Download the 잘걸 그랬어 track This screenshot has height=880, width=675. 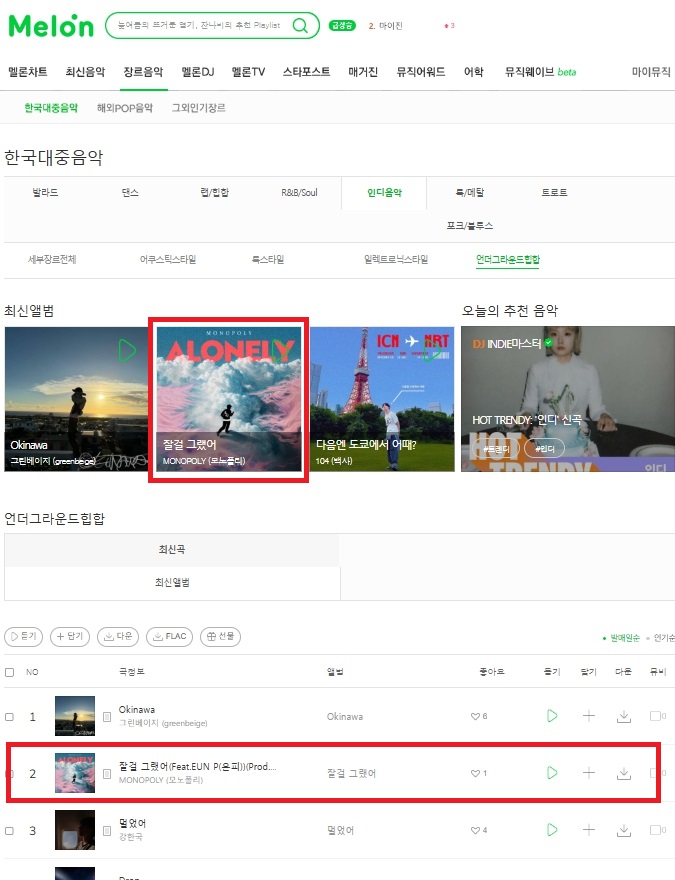624,773
